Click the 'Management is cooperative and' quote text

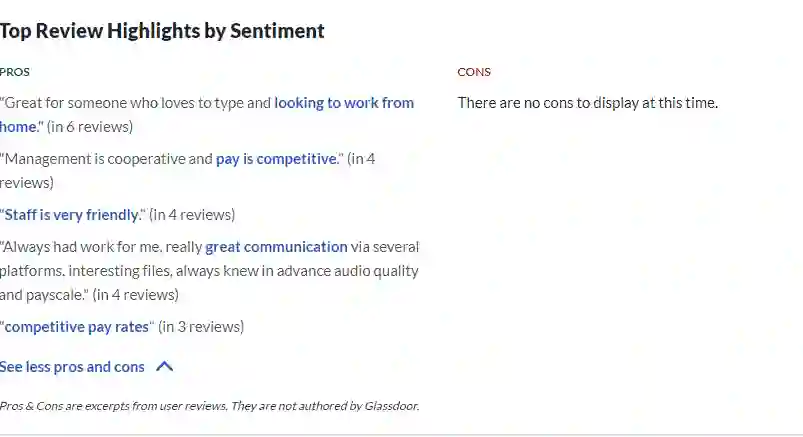(107, 159)
